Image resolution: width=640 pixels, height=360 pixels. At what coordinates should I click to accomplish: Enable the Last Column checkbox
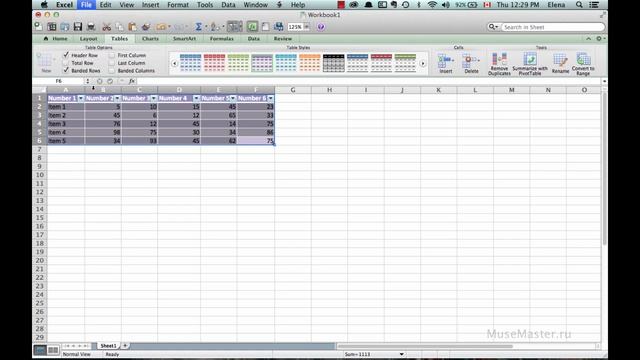(112, 63)
